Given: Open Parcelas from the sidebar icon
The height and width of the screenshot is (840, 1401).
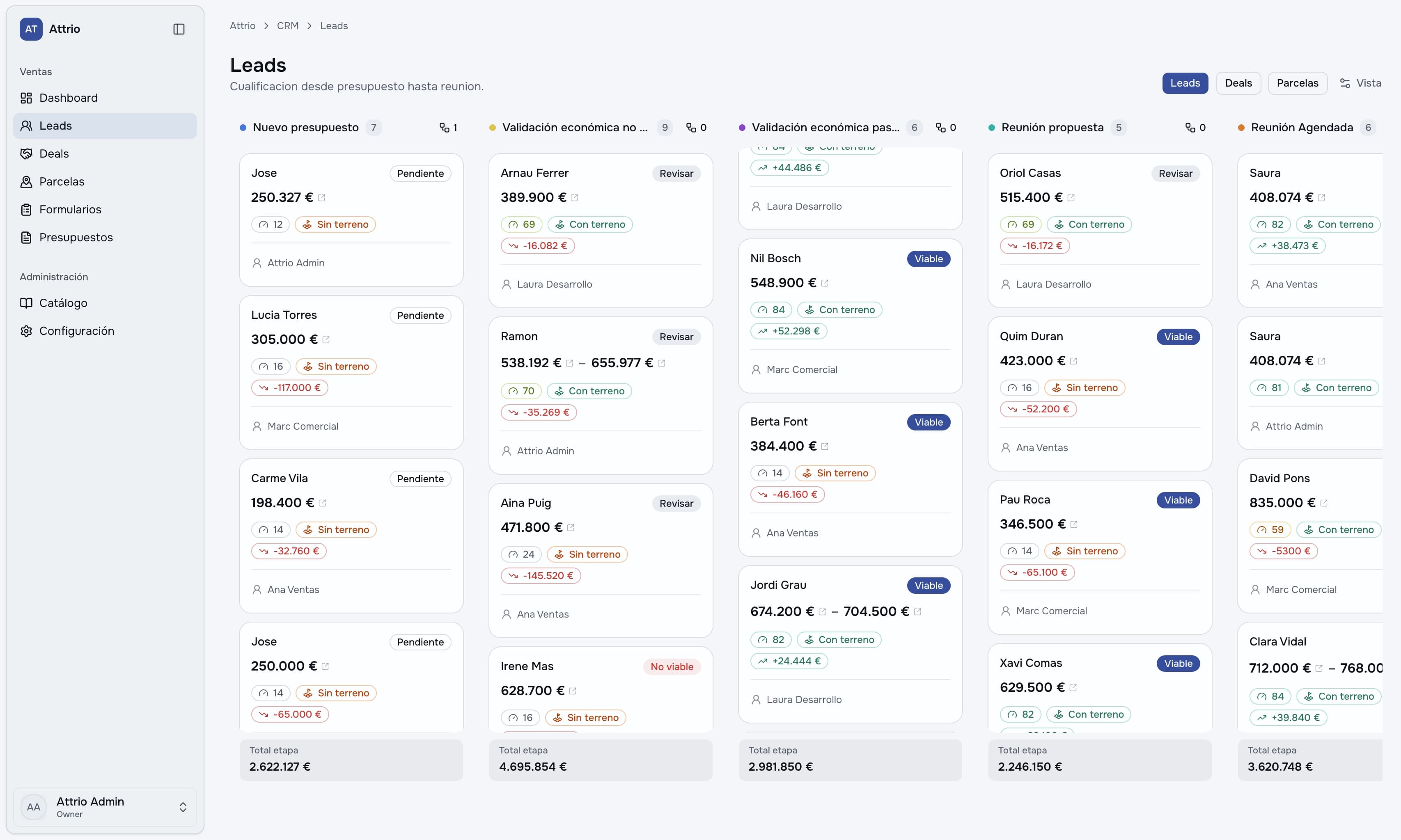Looking at the screenshot, I should pyautogui.click(x=26, y=182).
